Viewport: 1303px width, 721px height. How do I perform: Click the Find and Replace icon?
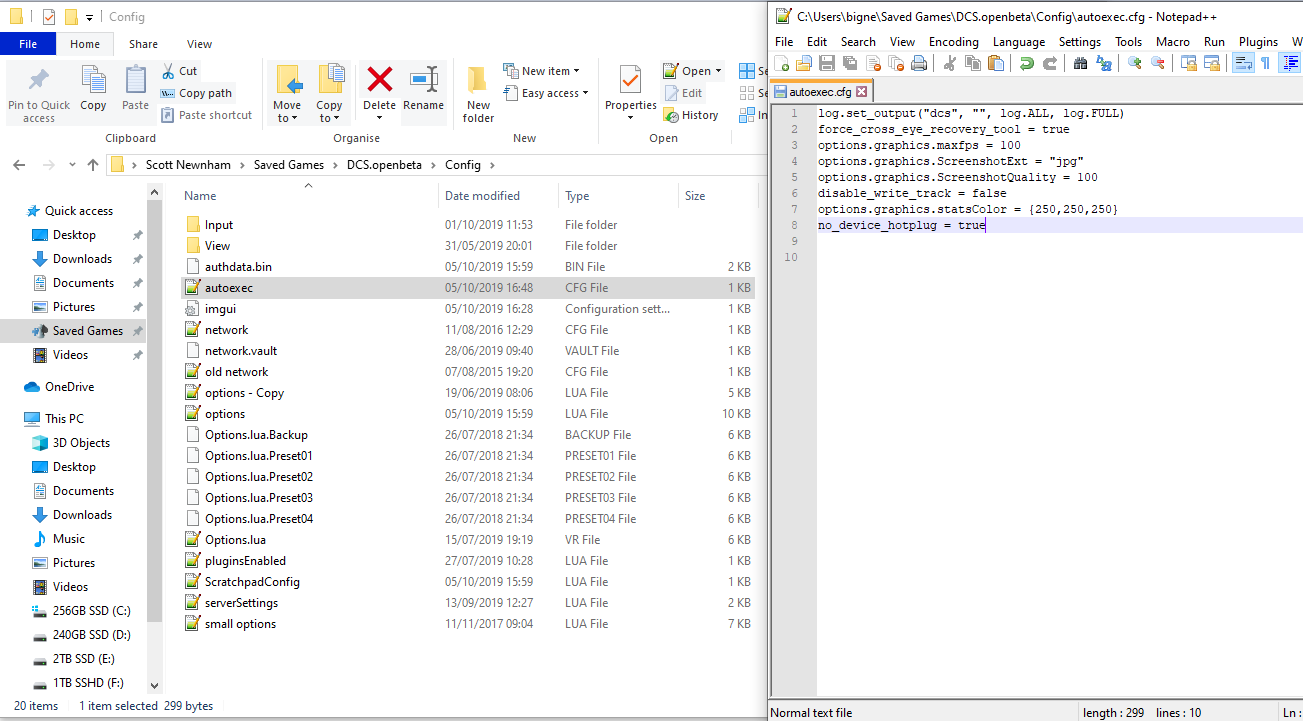click(1104, 63)
